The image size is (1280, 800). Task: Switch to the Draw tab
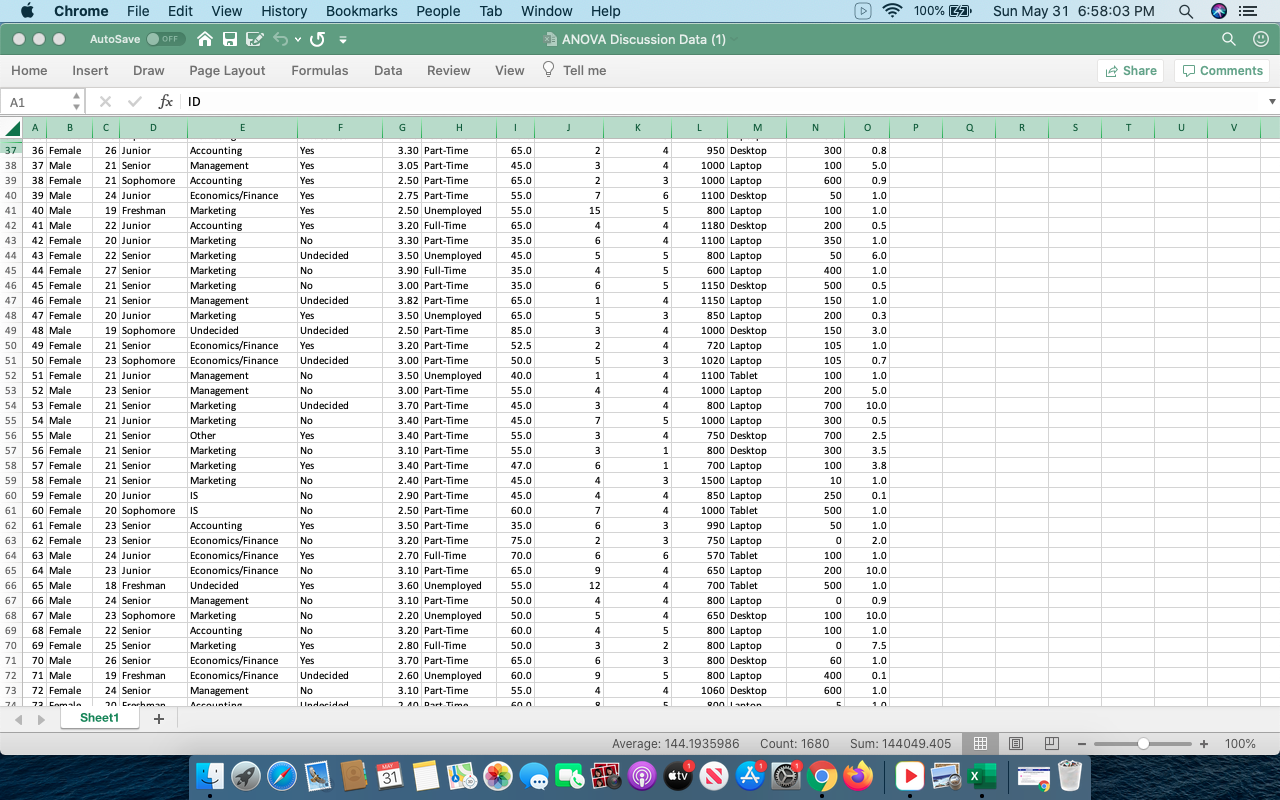(148, 70)
